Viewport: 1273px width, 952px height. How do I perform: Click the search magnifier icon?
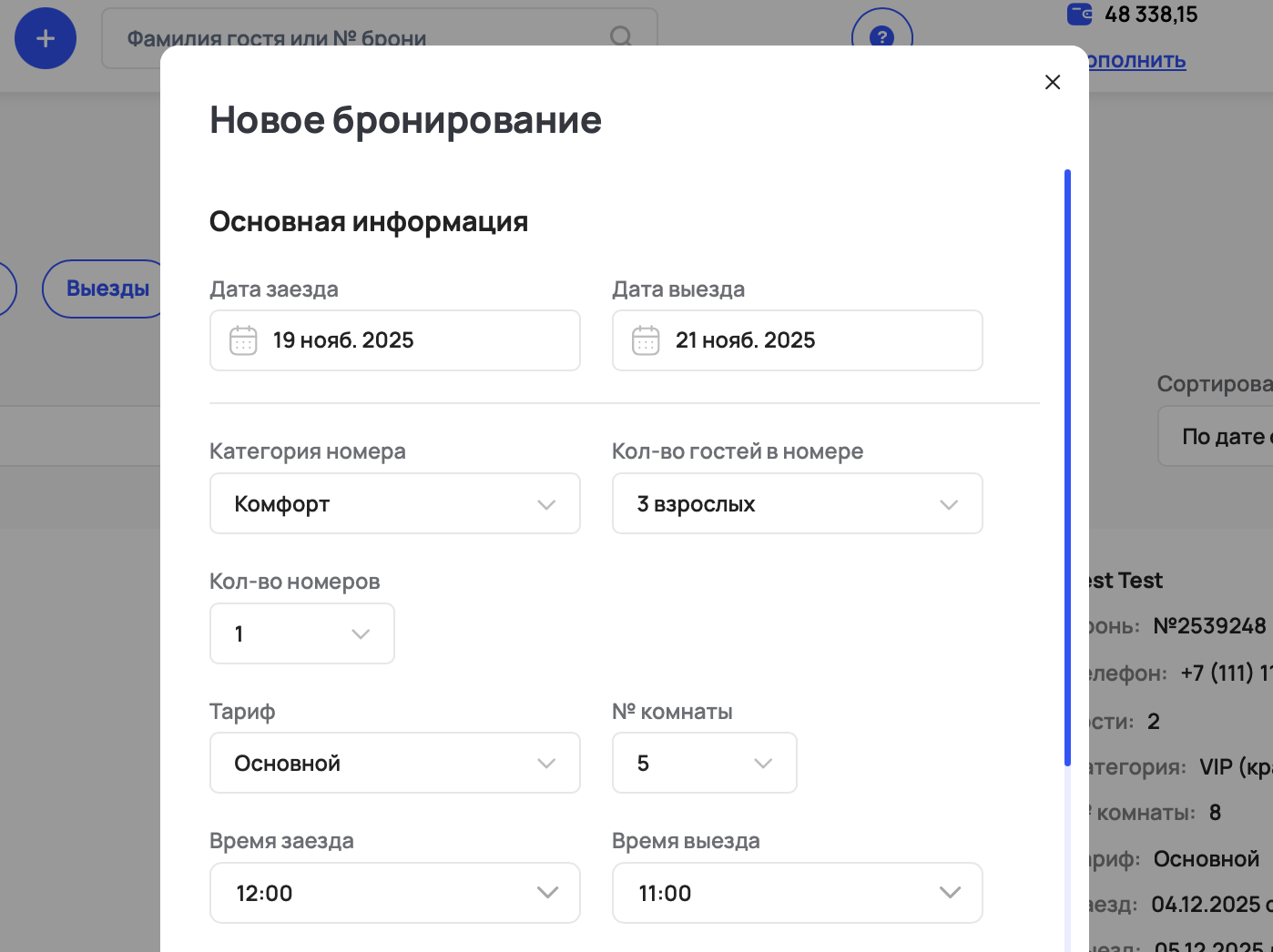[x=621, y=36]
